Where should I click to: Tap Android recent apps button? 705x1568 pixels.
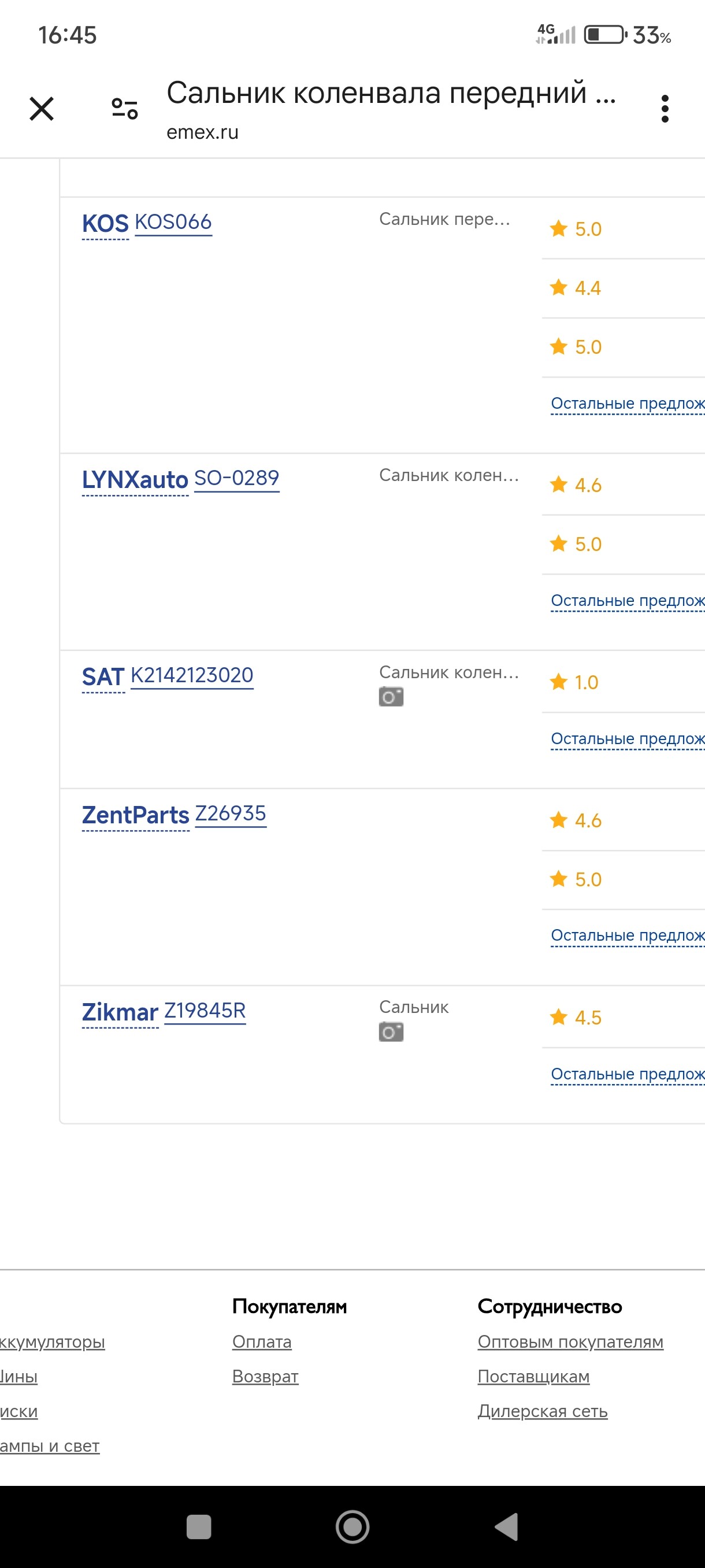pos(199,1526)
